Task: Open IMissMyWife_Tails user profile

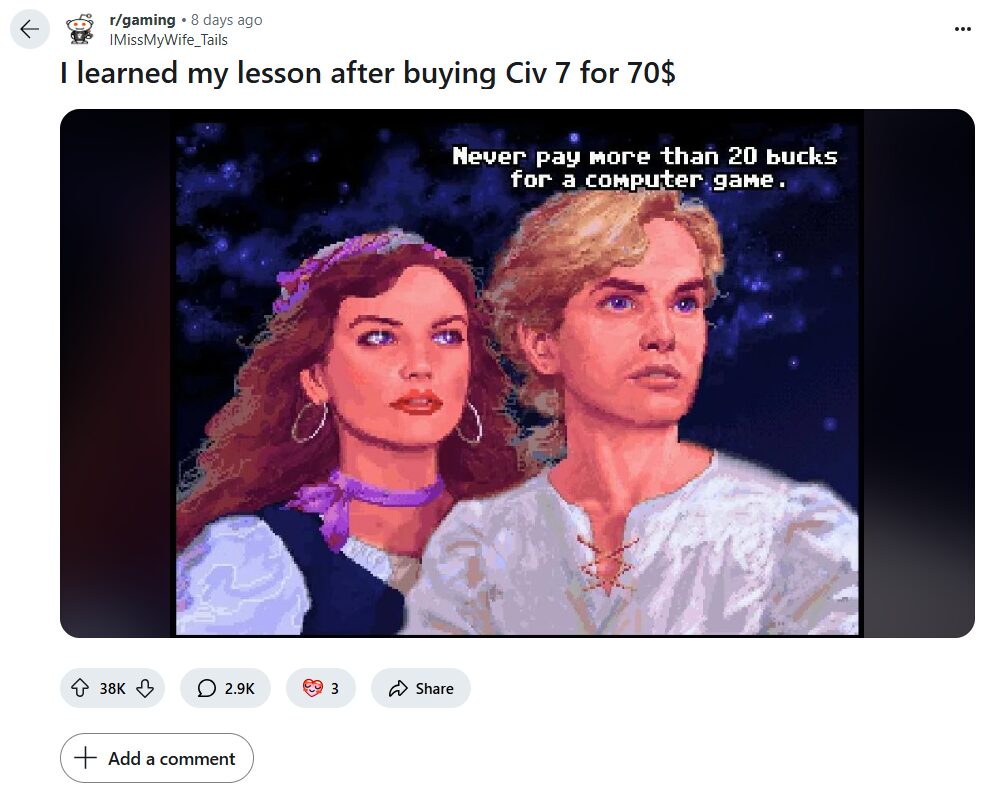Action: click(169, 40)
